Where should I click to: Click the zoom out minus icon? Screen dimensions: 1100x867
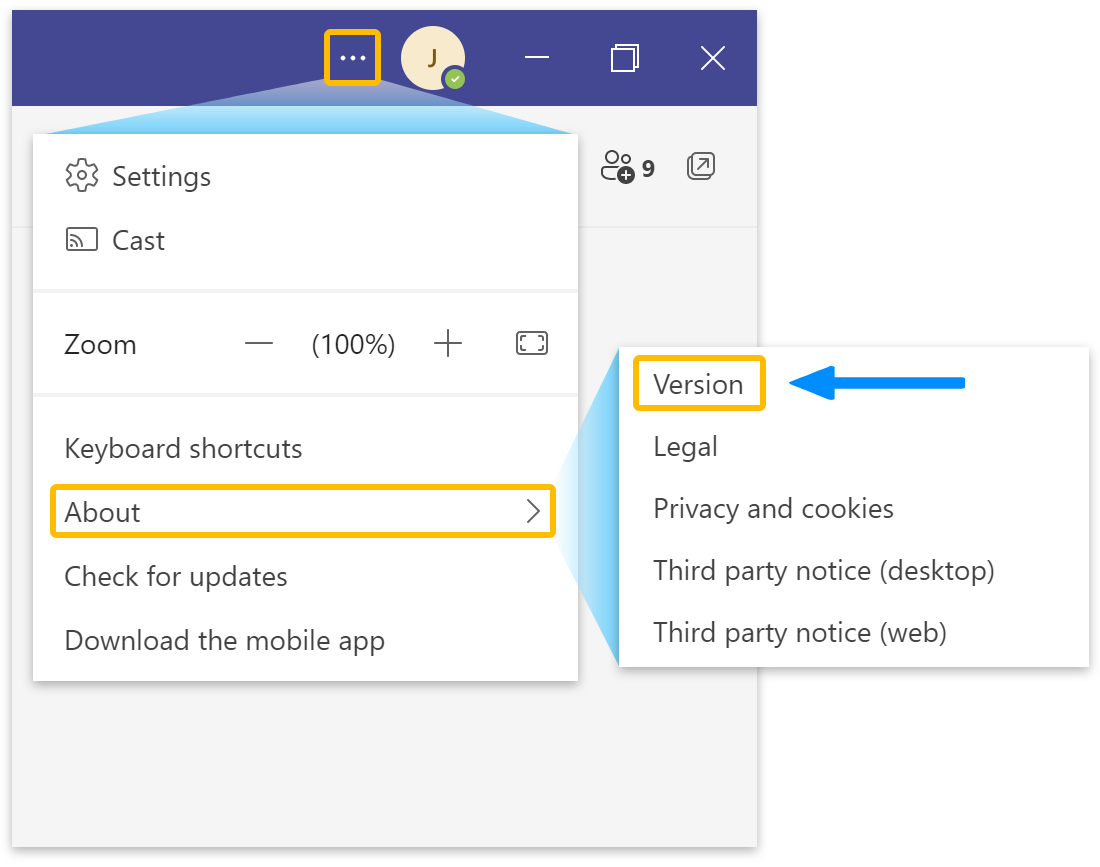[x=258, y=344]
